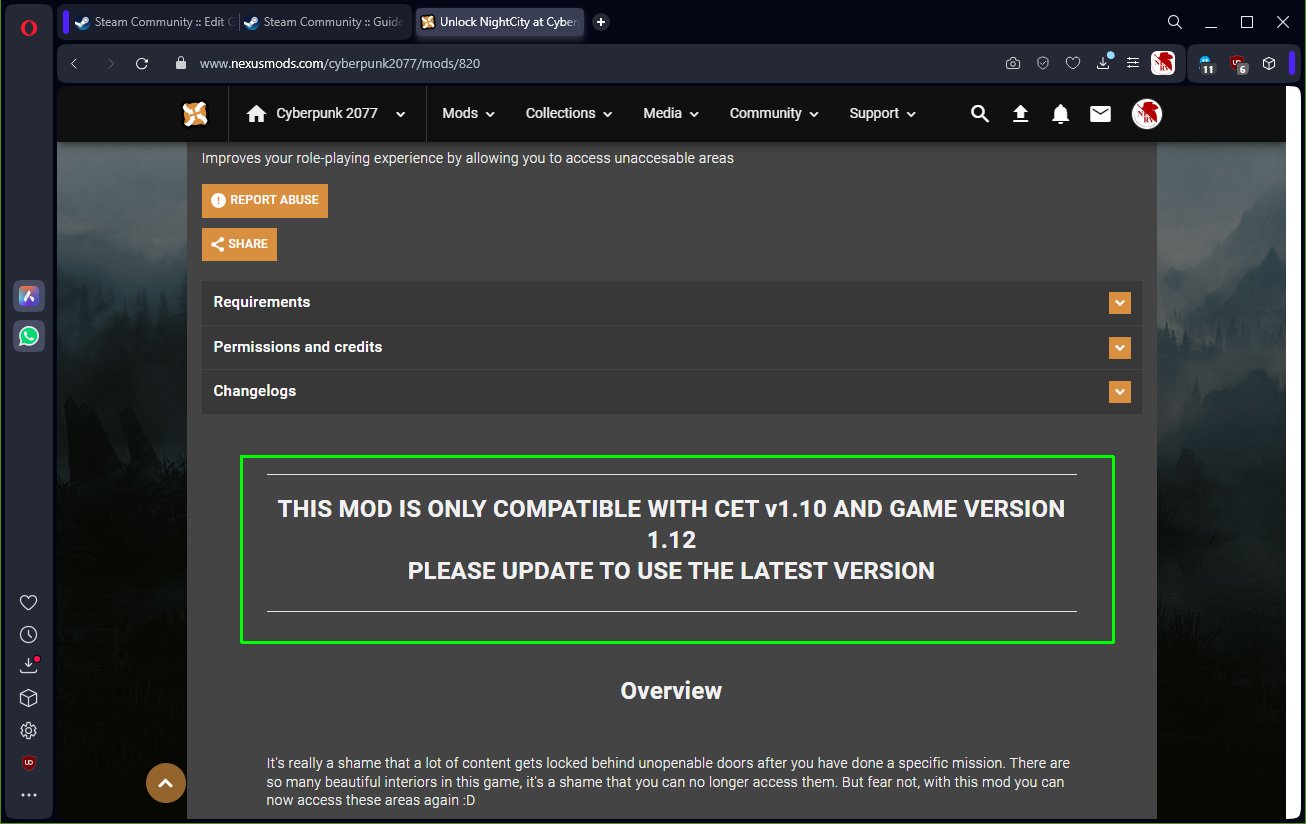
Task: Go to the Nexus Mods home logo
Action: 195,114
